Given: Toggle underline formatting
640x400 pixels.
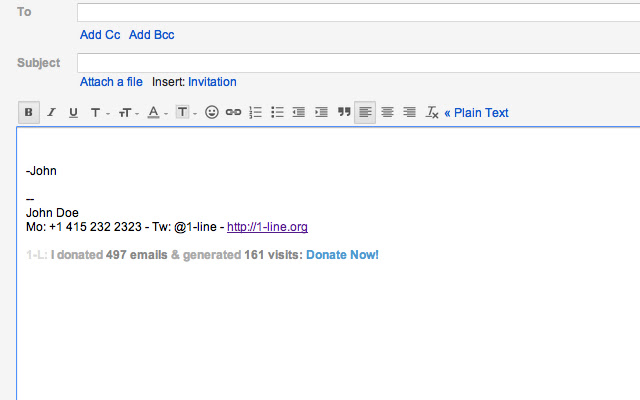Looking at the screenshot, I should (73, 113).
